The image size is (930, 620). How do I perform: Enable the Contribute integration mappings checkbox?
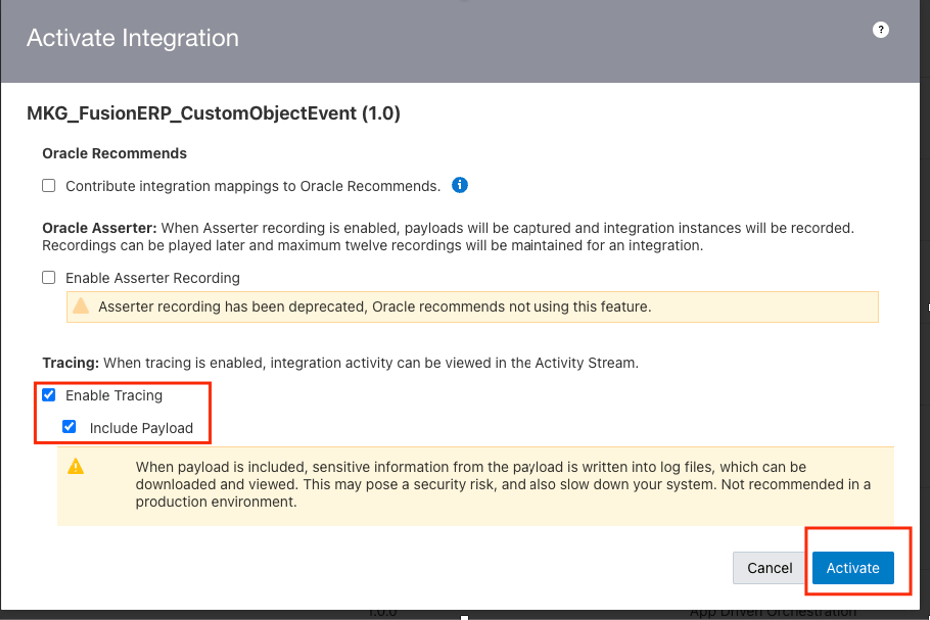point(49,186)
